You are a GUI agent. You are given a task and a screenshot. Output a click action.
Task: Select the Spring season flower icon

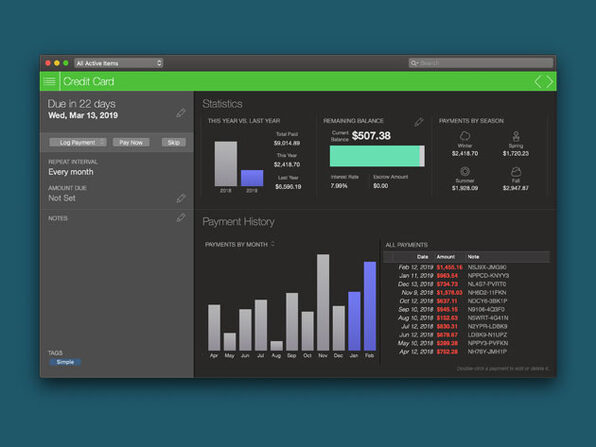point(516,136)
